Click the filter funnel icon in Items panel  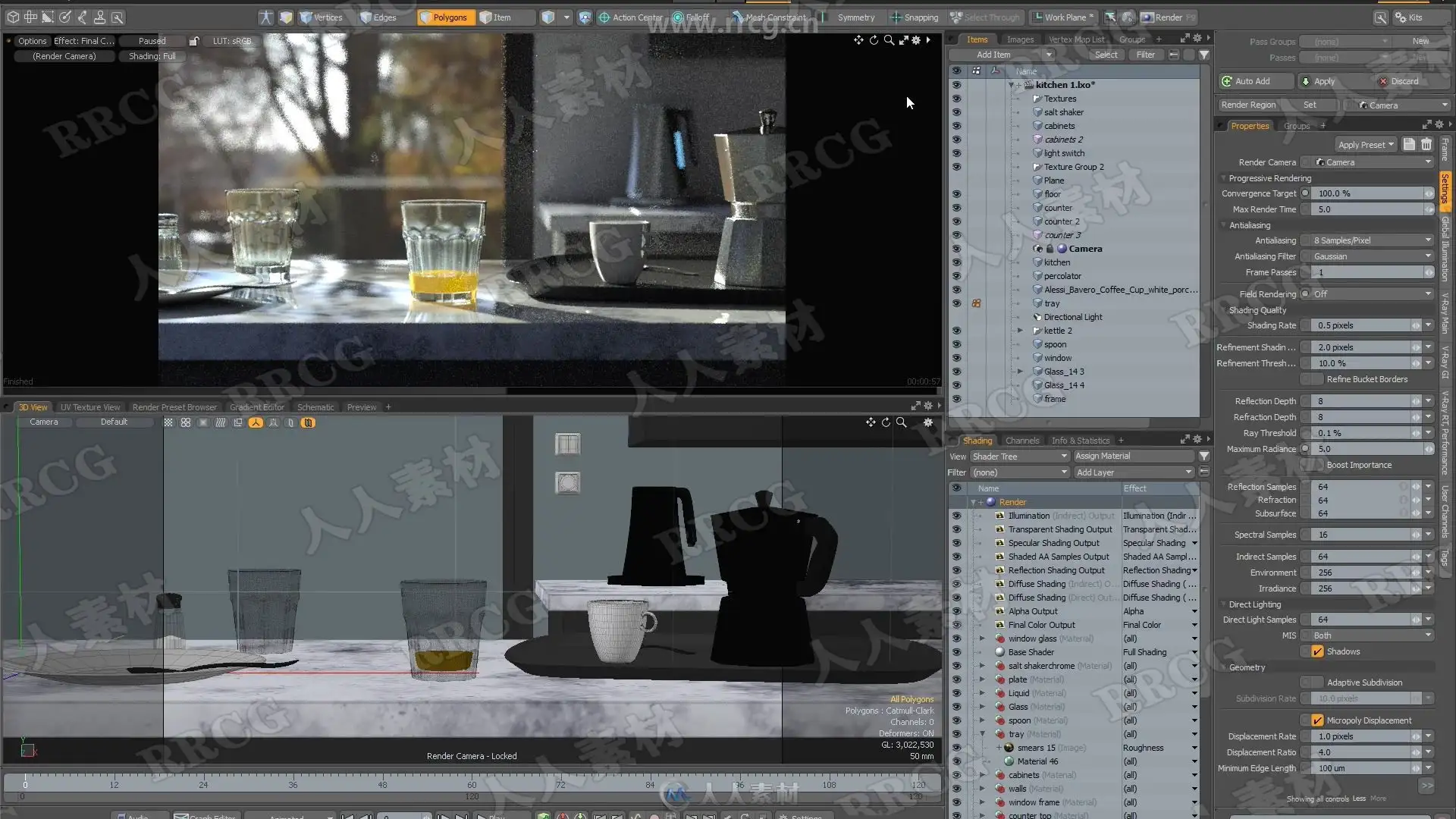click(x=1203, y=55)
